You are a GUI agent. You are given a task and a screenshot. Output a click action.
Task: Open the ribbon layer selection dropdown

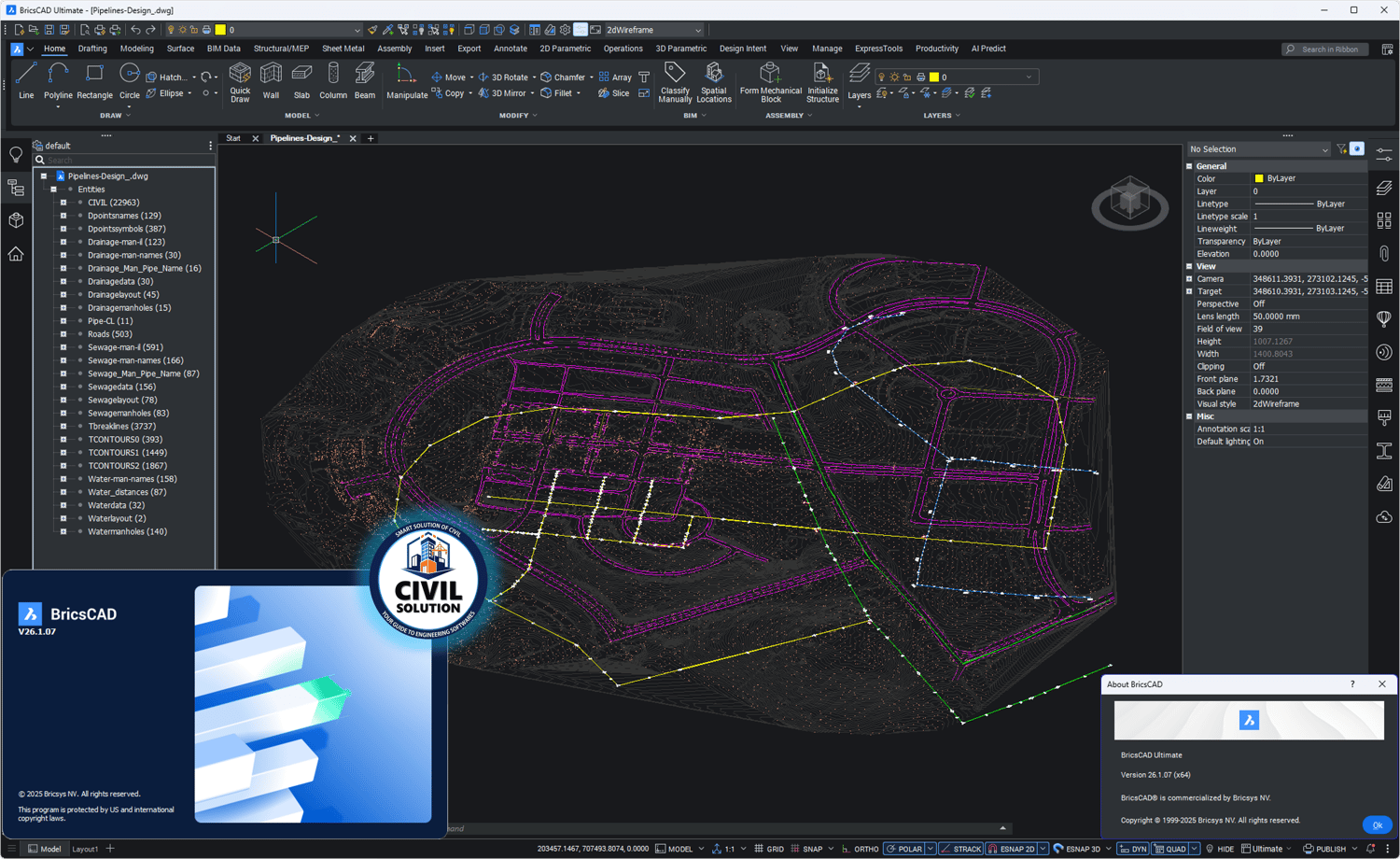coord(956,77)
